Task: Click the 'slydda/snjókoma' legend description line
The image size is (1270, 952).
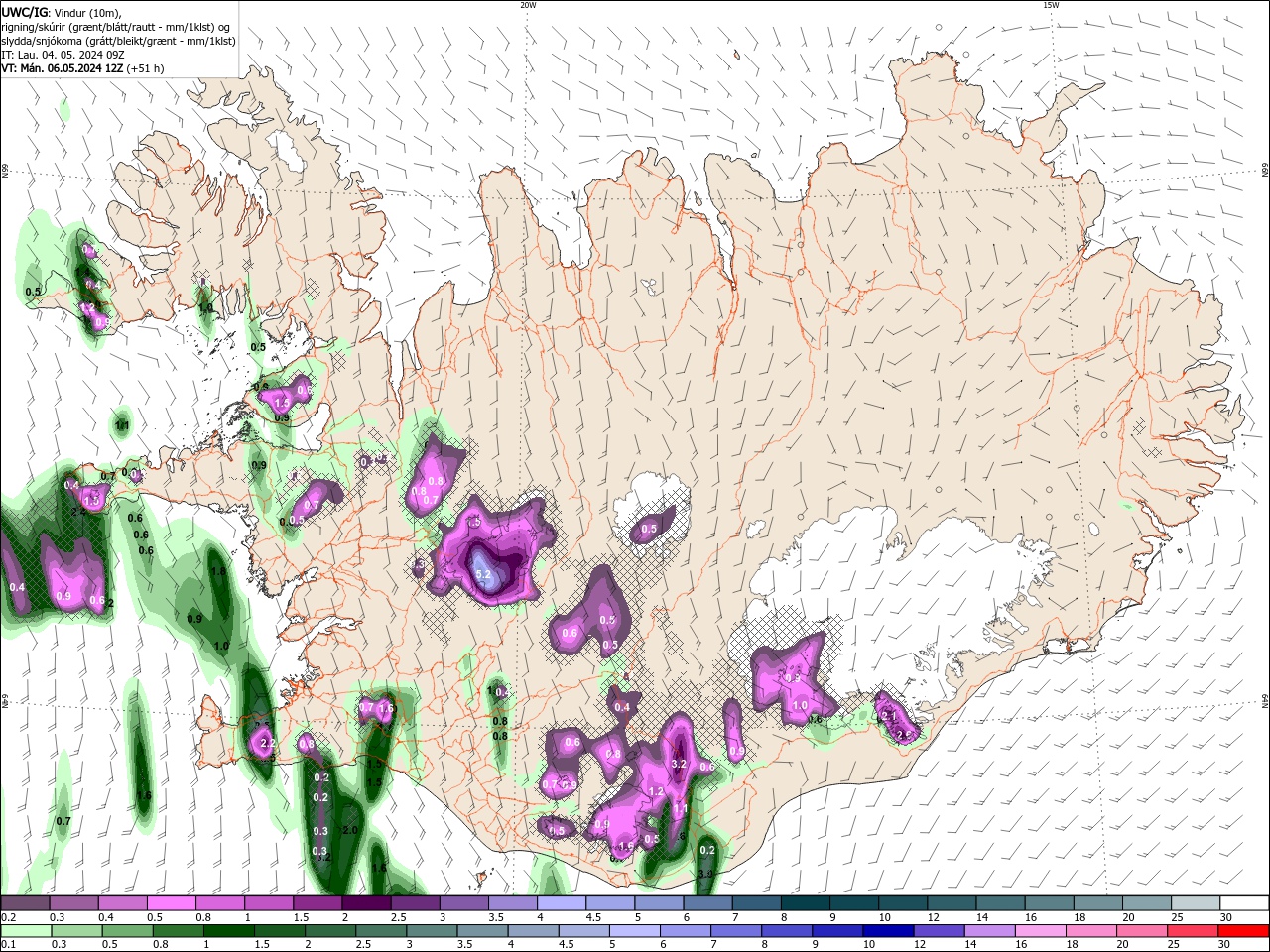Action: (x=119, y=41)
